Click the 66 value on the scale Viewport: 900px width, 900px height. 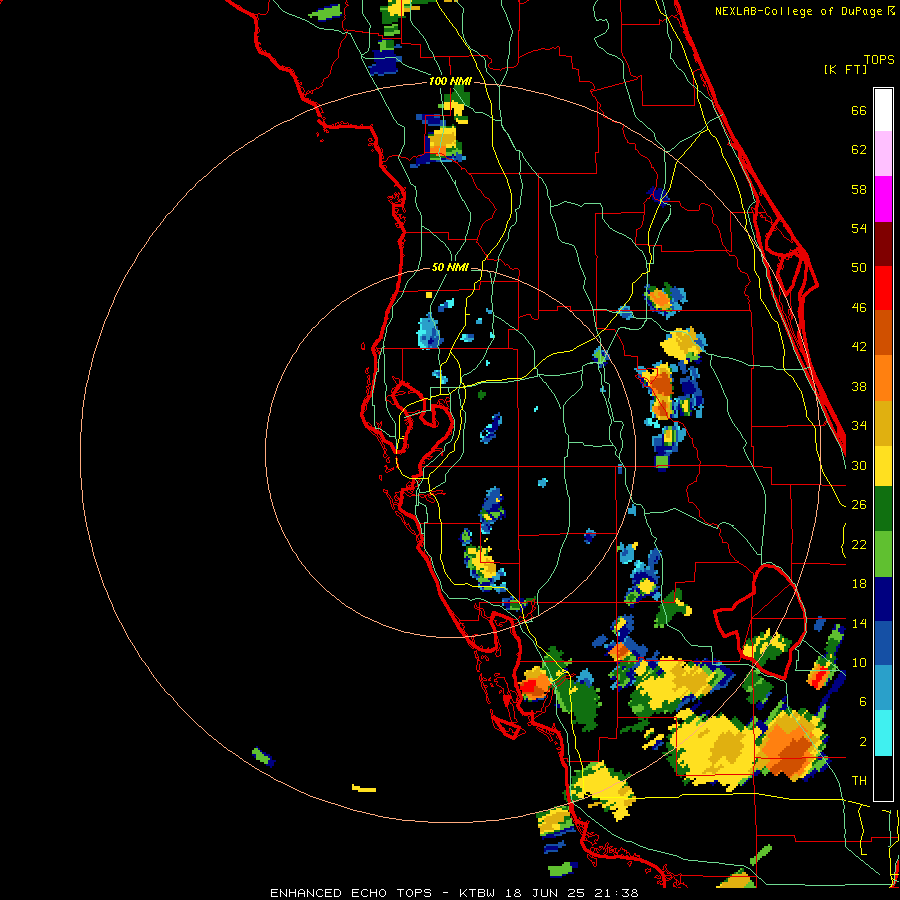click(859, 111)
